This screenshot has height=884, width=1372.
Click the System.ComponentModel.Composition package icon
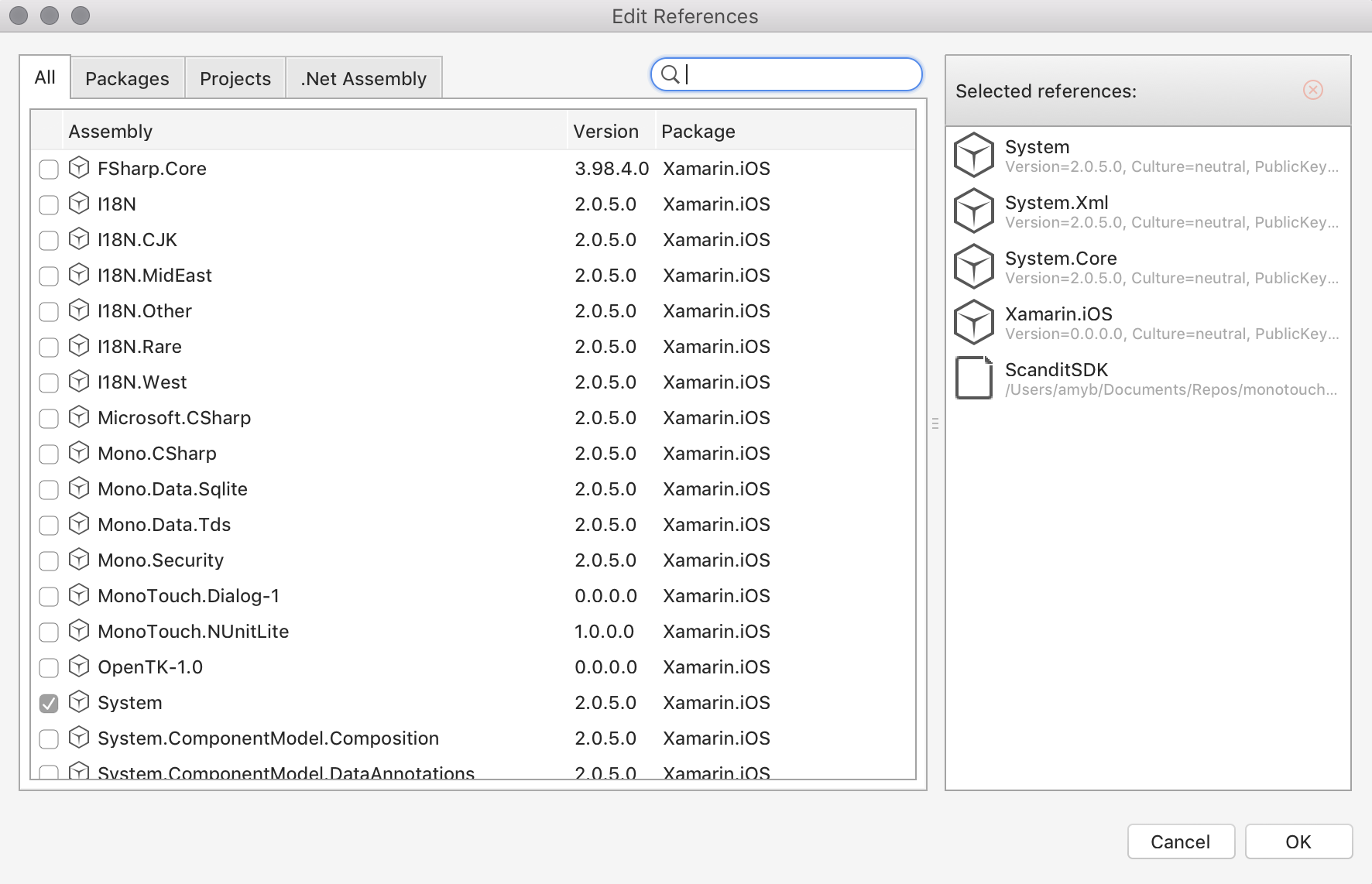(79, 737)
